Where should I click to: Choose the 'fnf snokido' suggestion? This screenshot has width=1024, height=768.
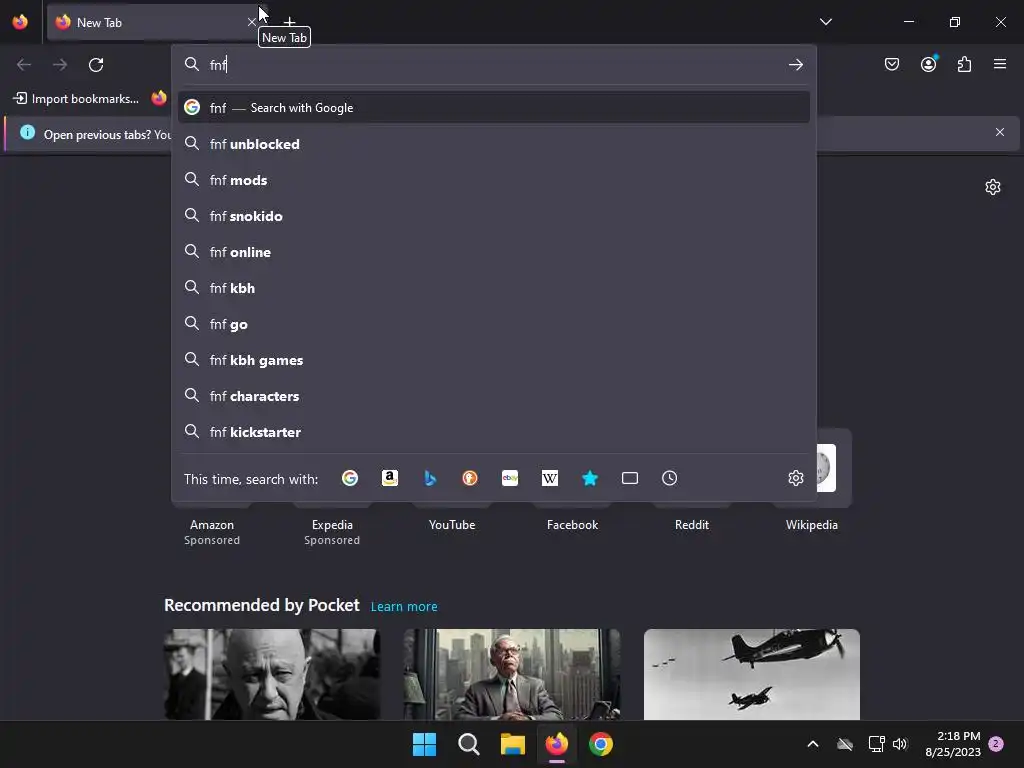coord(494,216)
